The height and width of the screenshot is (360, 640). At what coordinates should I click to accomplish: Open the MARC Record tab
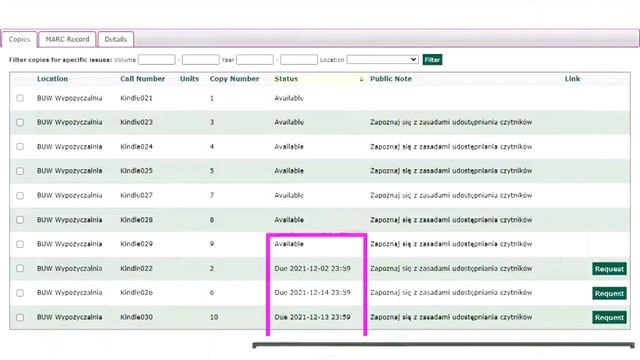[x=67, y=40]
